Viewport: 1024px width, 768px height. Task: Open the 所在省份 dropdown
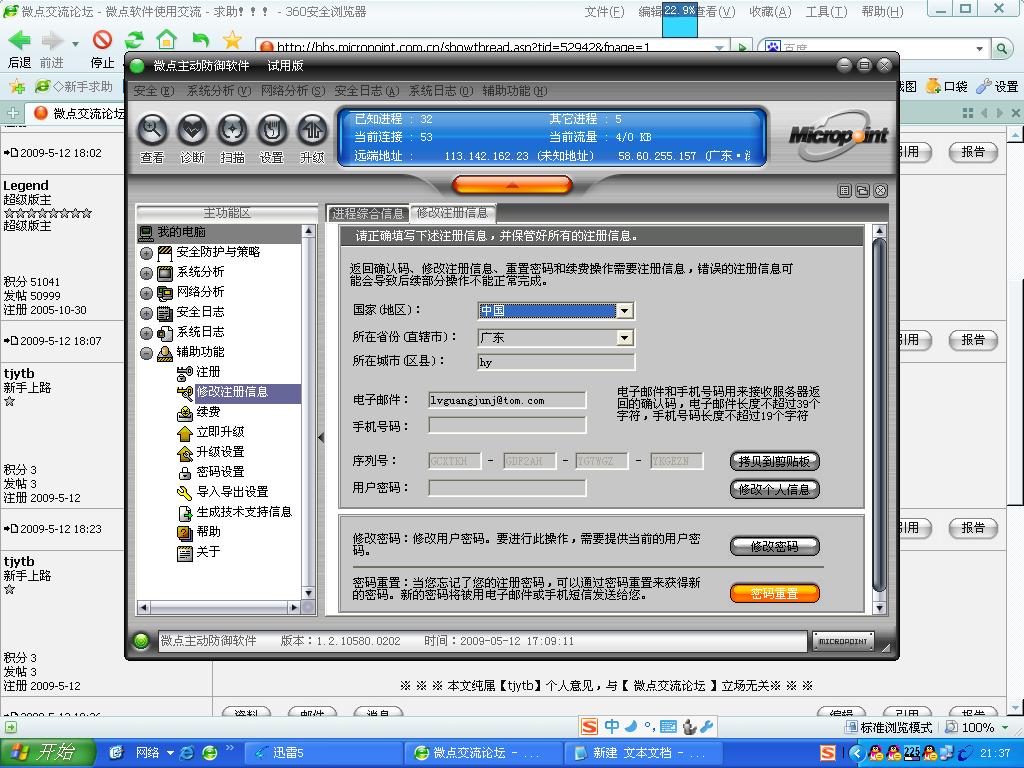[625, 338]
